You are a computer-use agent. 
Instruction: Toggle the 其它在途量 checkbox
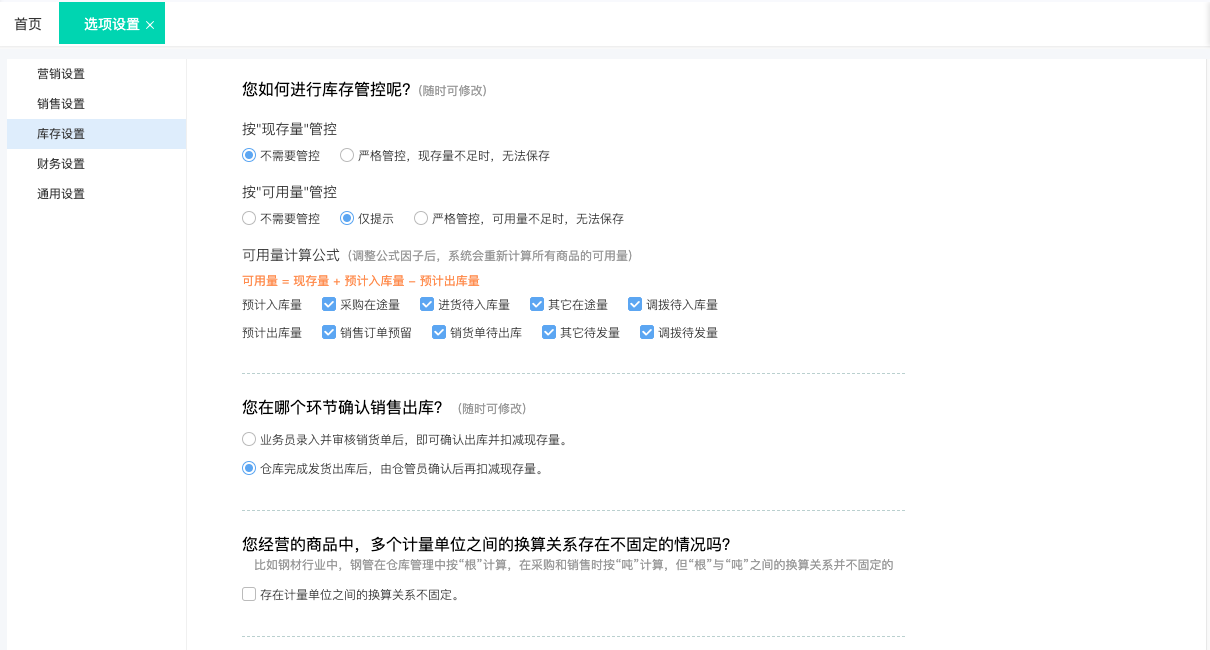[537, 304]
